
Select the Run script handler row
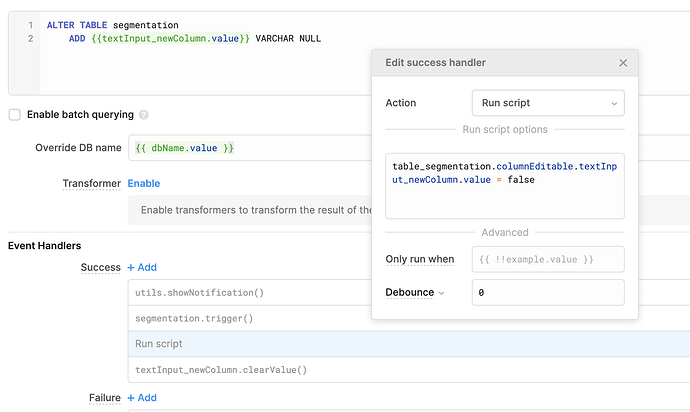409,344
